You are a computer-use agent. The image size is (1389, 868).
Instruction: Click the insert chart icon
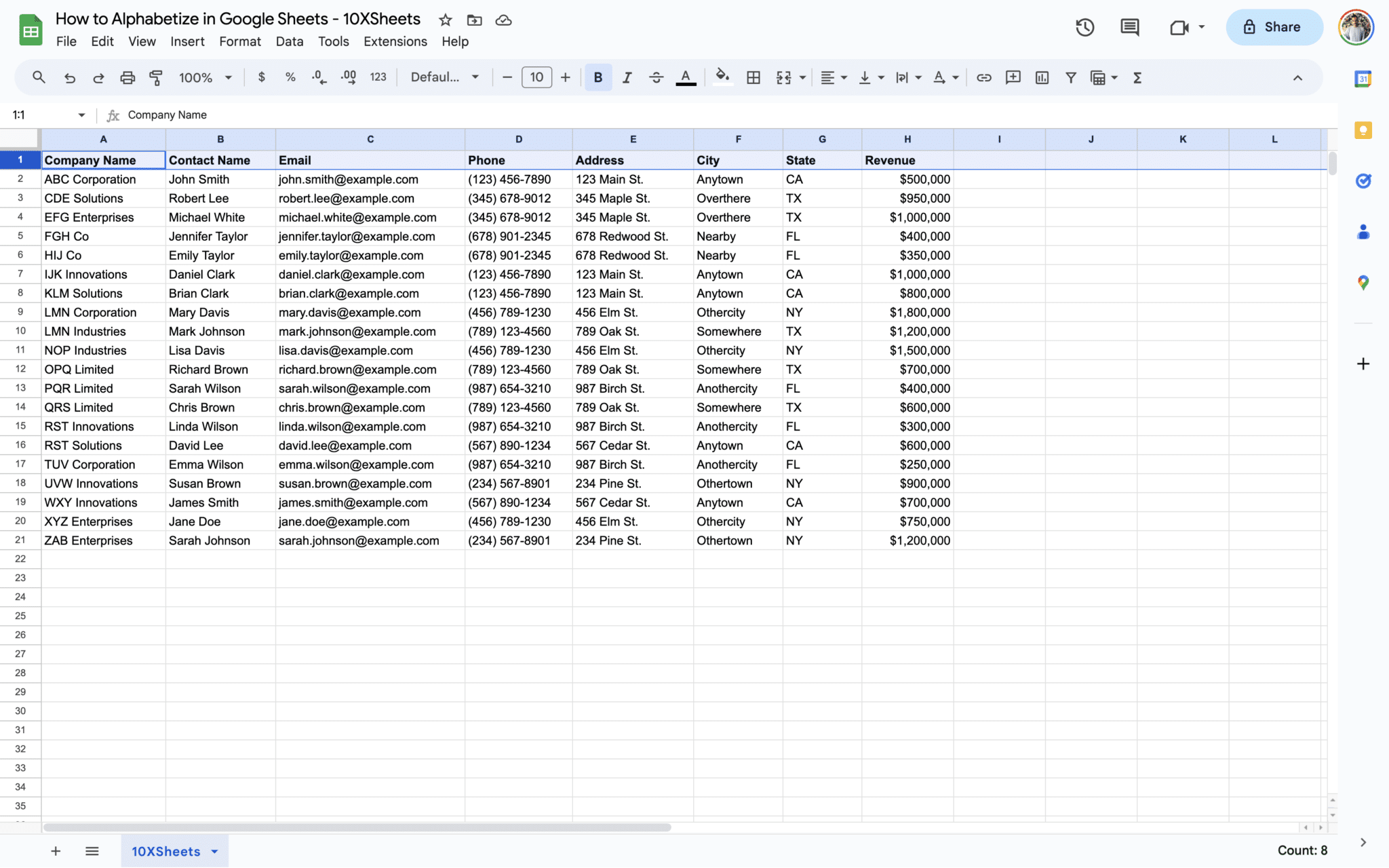1042,77
